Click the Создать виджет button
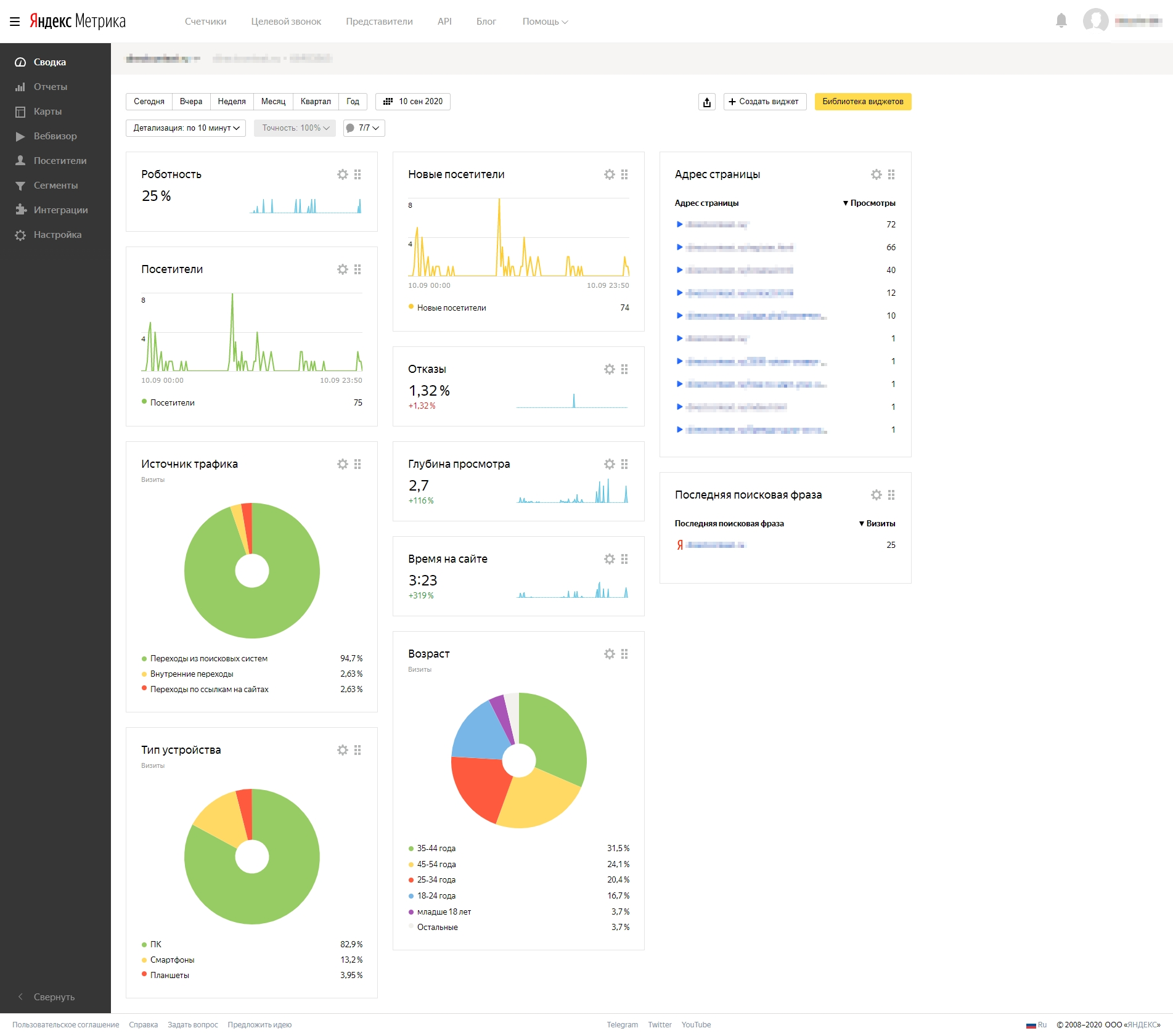Viewport: 1173px width, 1036px height. (x=764, y=102)
